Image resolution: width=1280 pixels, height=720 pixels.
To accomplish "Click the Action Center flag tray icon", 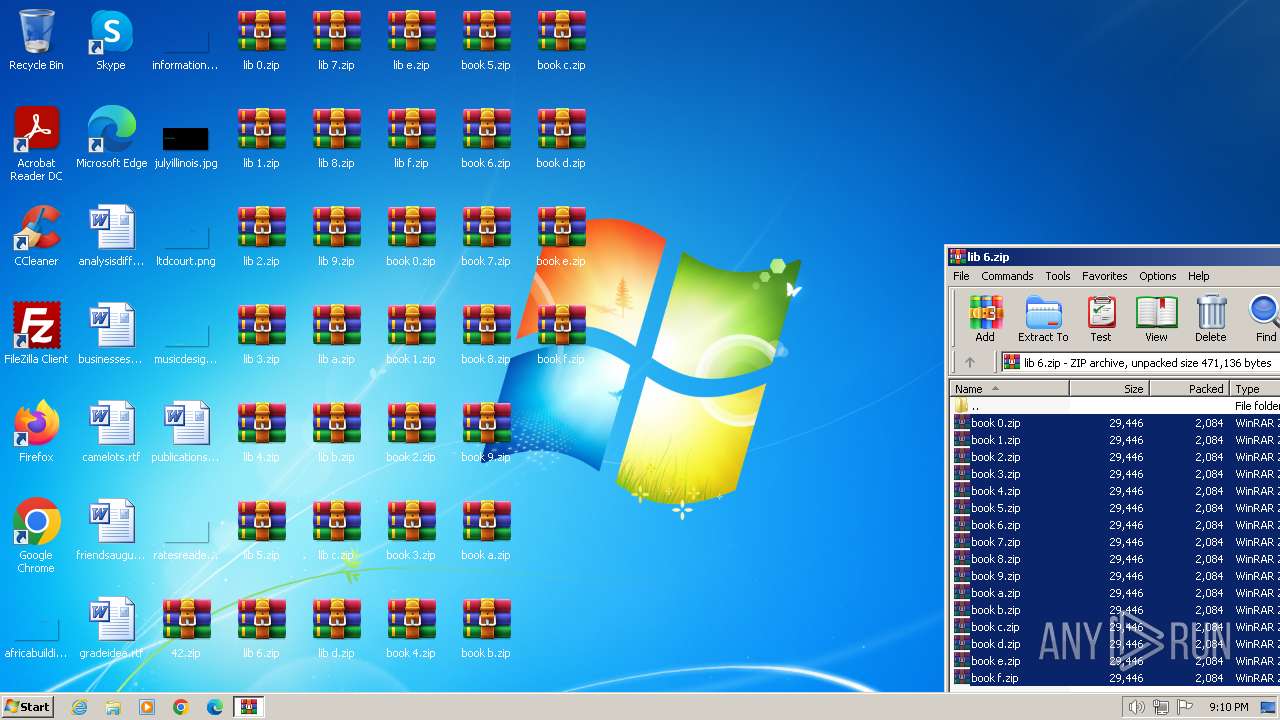I will point(1185,707).
